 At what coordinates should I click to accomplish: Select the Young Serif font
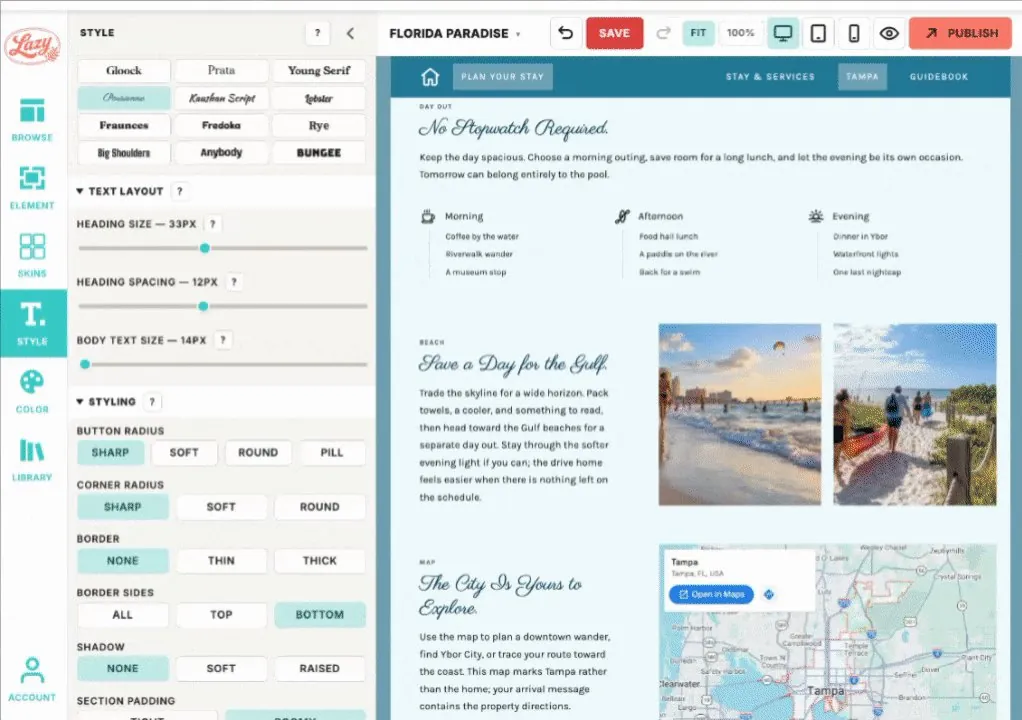coord(319,70)
